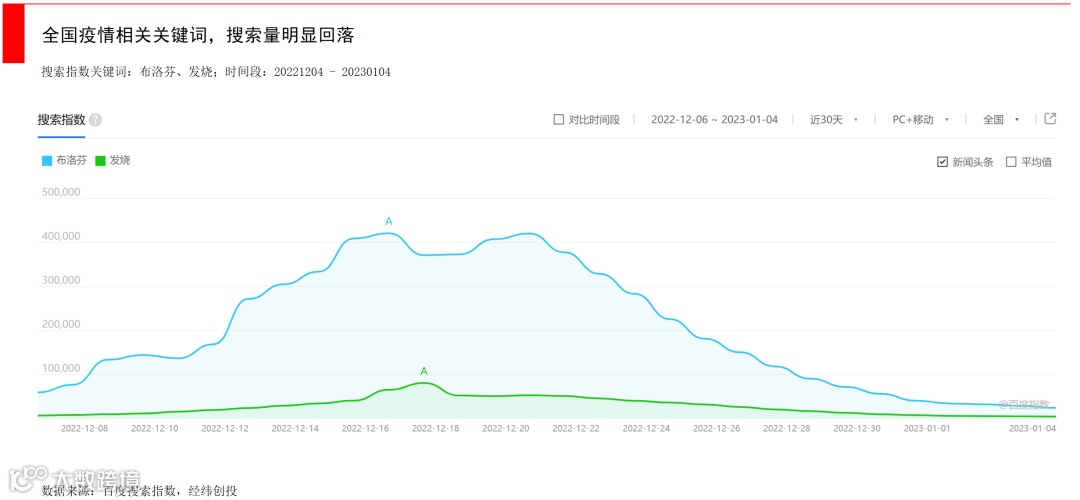
Task: Expand the 全国 region dropdown
Action: [1001, 120]
